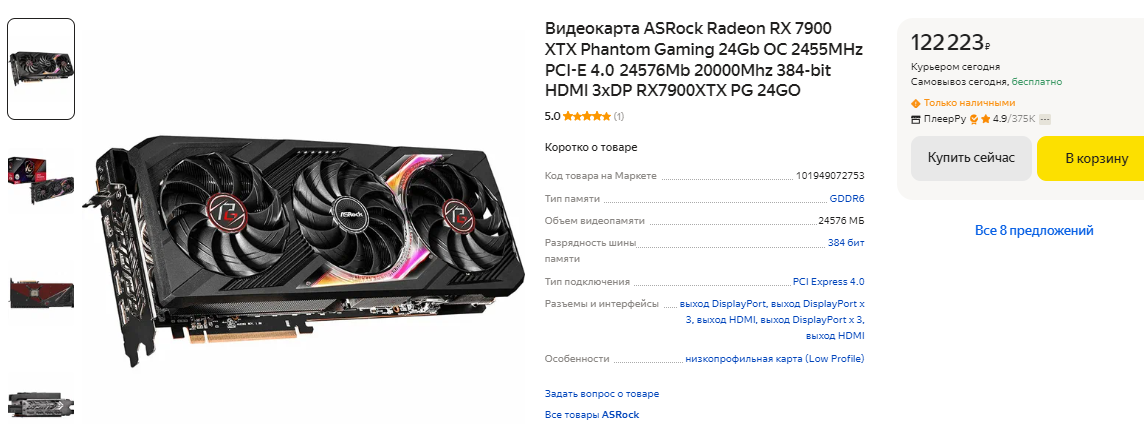Open the 384 бит bus width link

pos(846,242)
